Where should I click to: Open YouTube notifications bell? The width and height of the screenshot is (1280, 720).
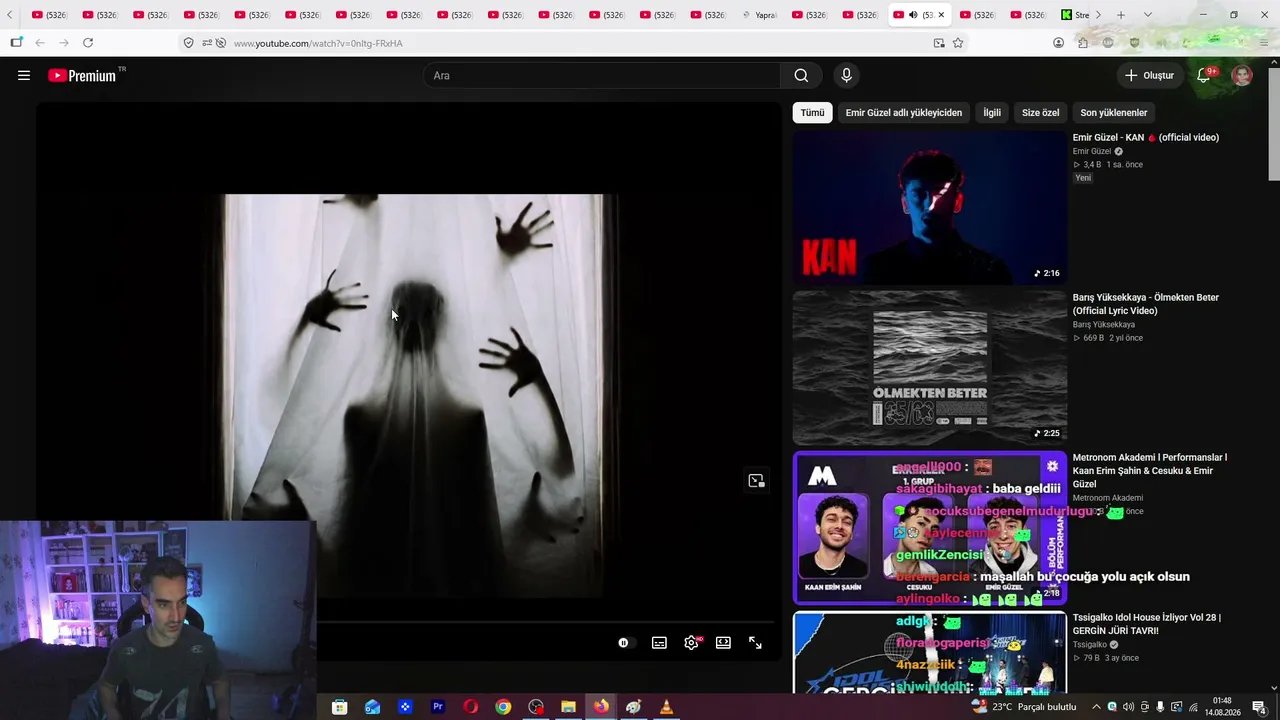click(1204, 75)
